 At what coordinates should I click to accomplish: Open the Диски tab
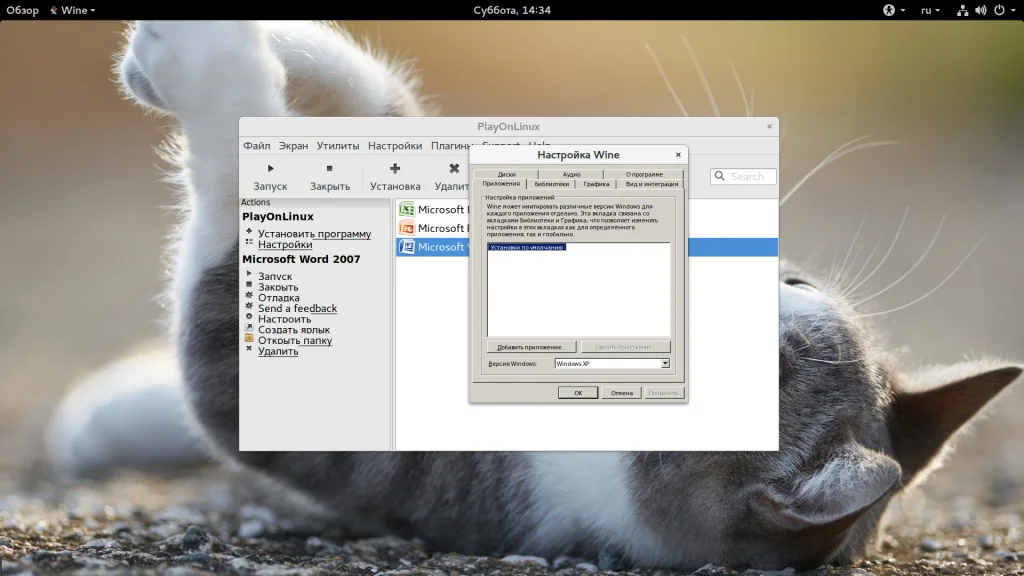coord(507,174)
